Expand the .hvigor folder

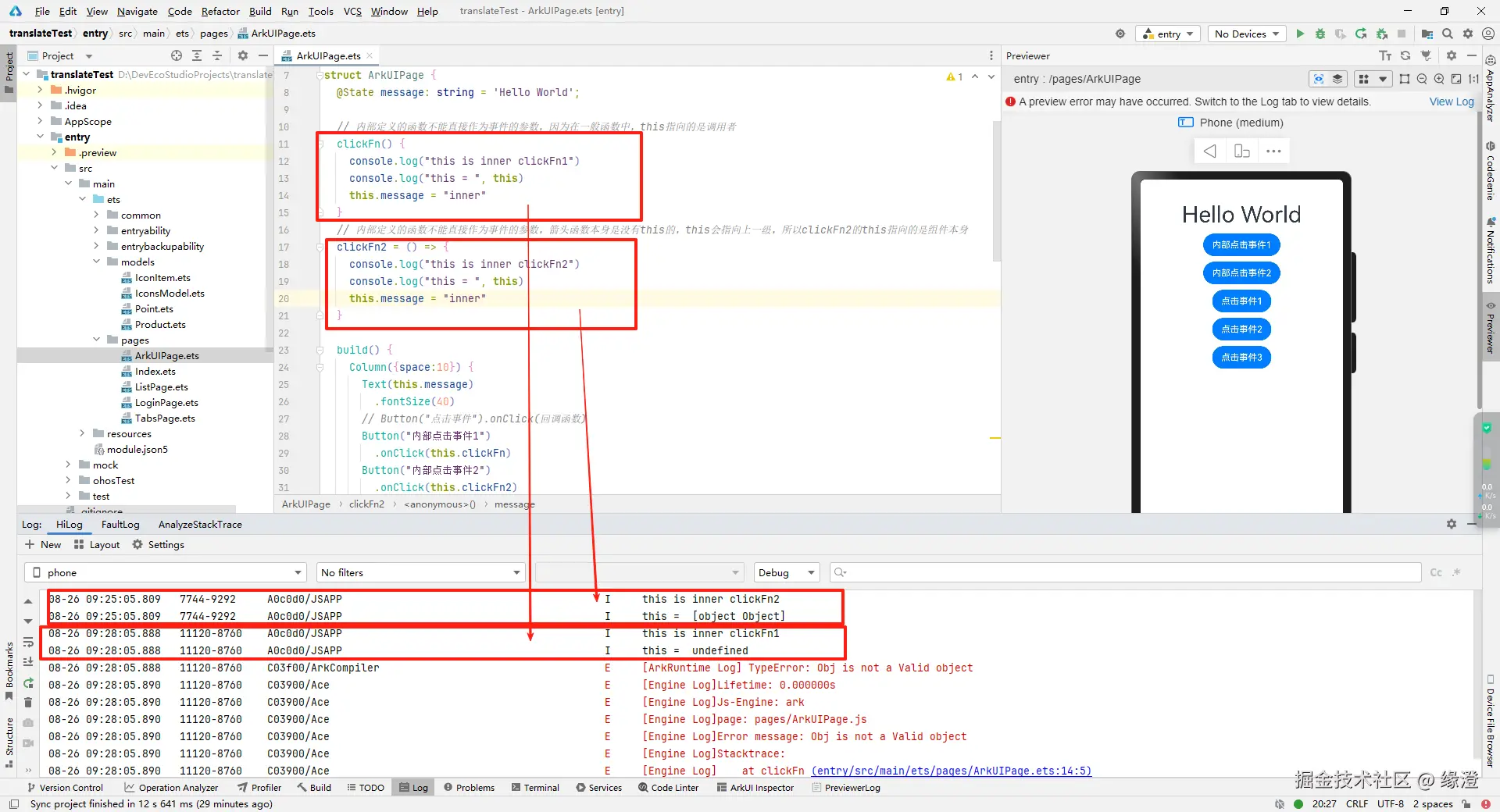click(x=41, y=90)
